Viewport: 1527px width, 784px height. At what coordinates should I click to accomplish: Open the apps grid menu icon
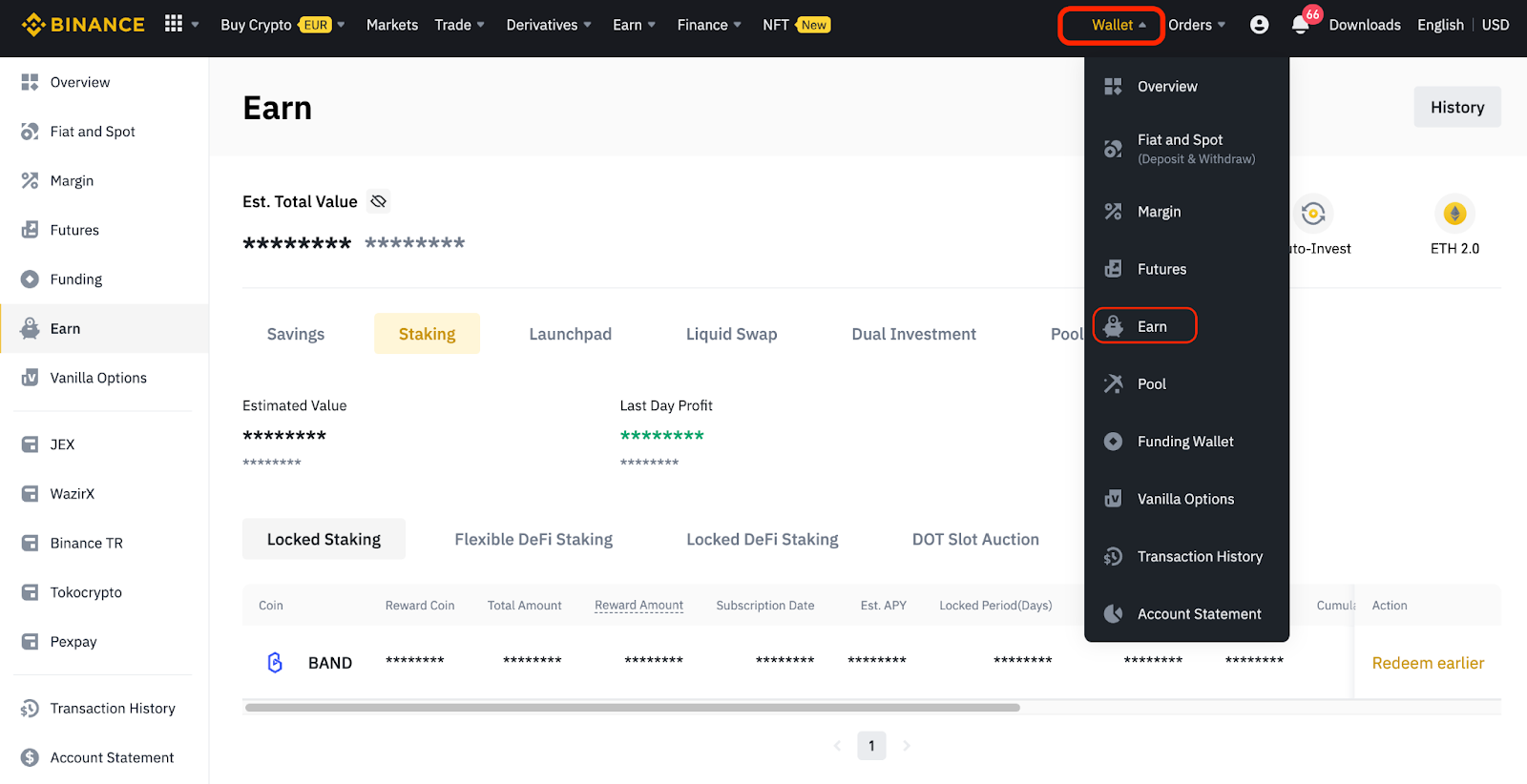[173, 24]
